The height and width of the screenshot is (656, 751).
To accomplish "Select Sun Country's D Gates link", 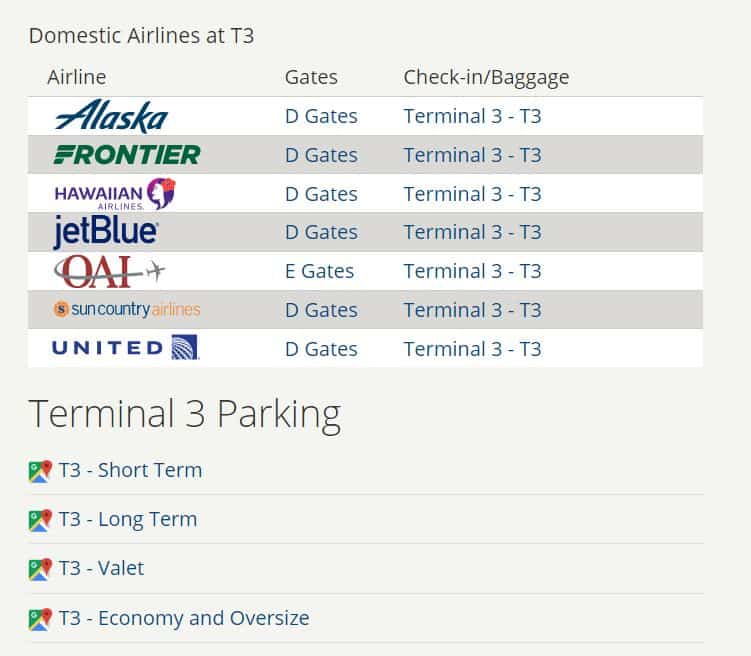I will pos(321,310).
